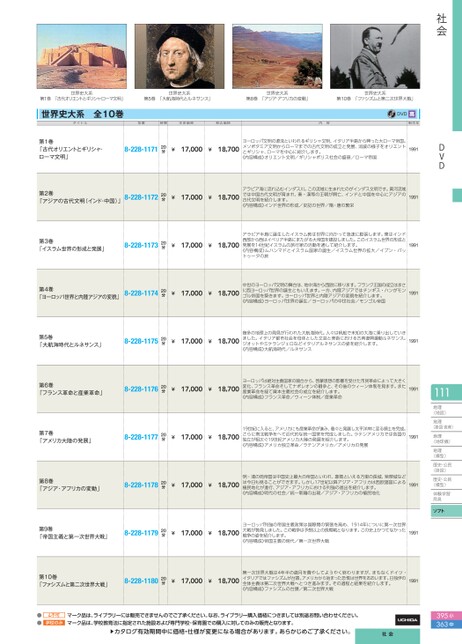The width and height of the screenshot is (462, 644).
Task: Click the 第5巻 大航海時代とルネサンス title
Action: coord(70,341)
